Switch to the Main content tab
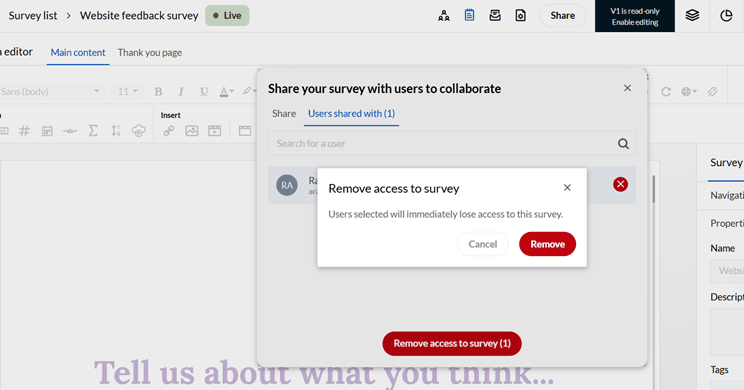 pyautogui.click(x=78, y=53)
